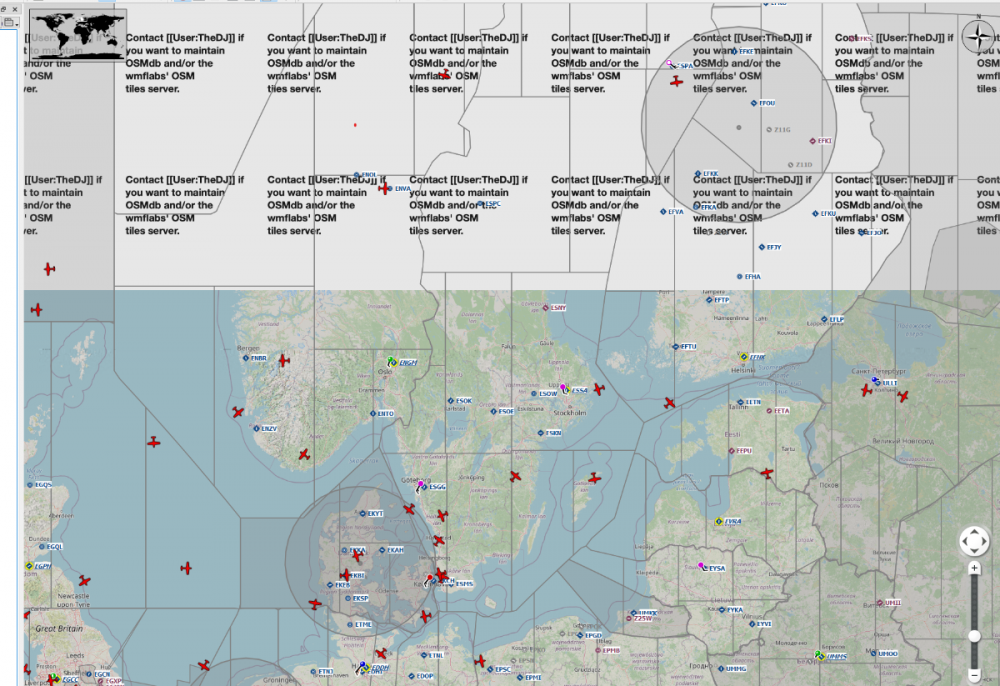Click the zoom slider handle
This screenshot has height=686, width=1000.
[974, 635]
